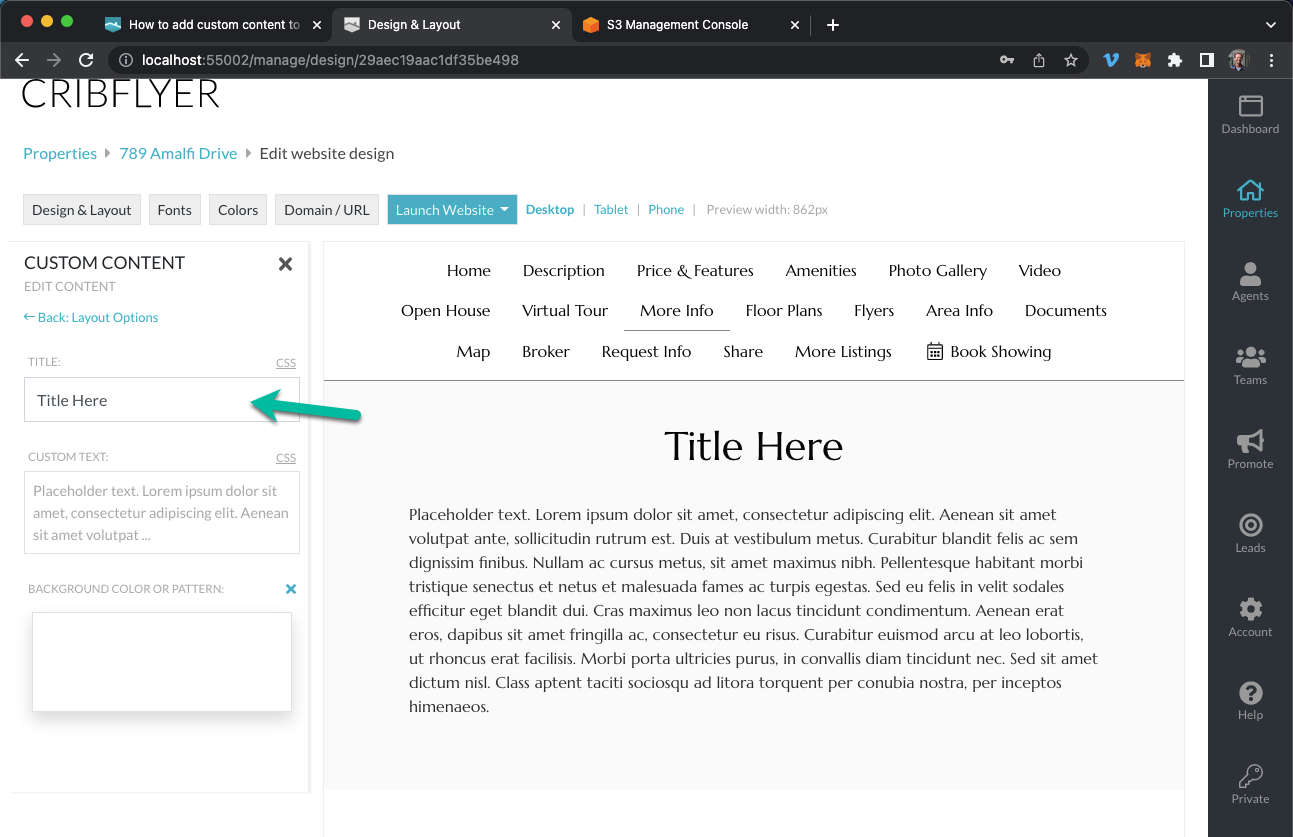Pick background color or pattern swatch
This screenshot has height=837, width=1293.
(x=162, y=662)
